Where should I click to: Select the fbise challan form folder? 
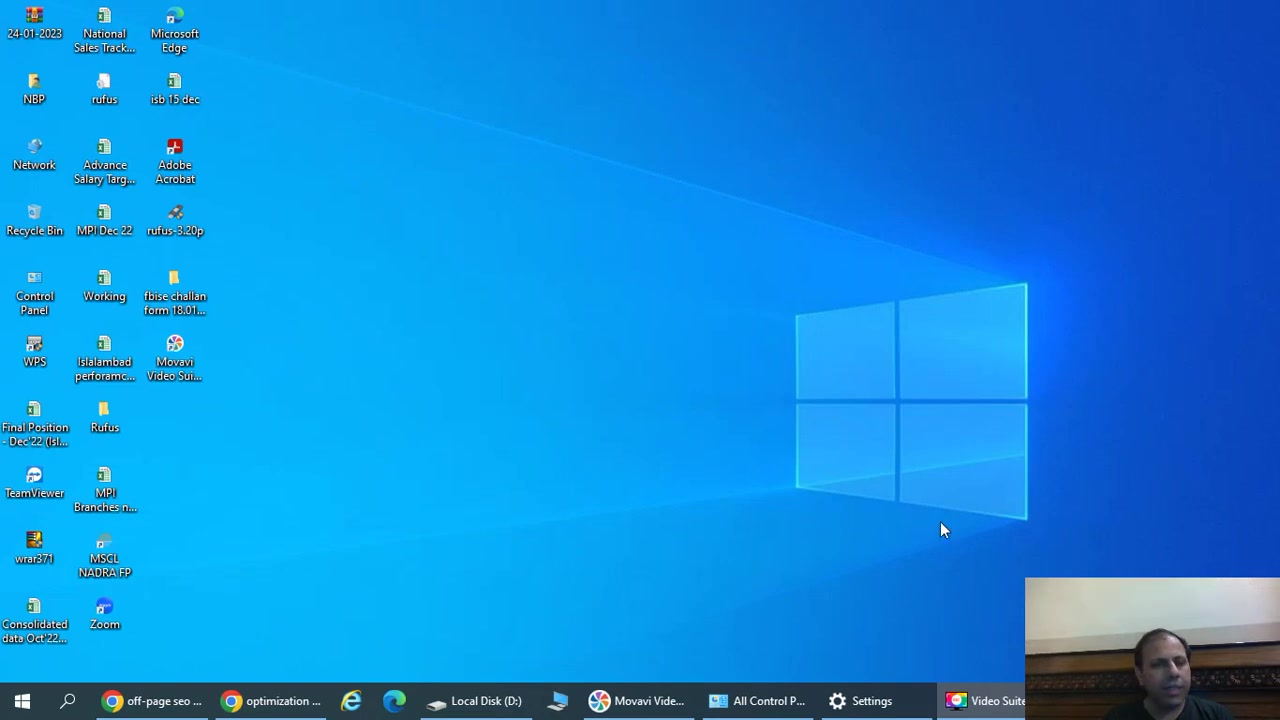(175, 293)
